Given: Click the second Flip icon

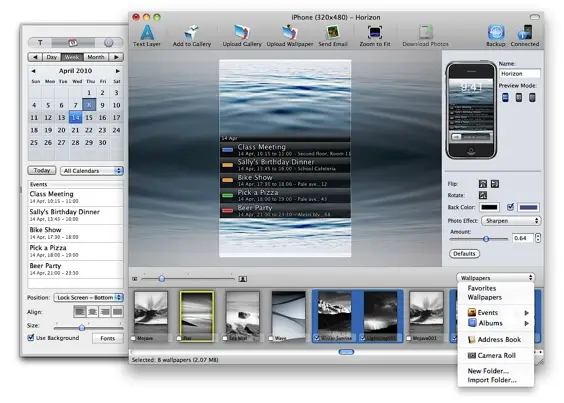Looking at the screenshot, I should tap(495, 184).
